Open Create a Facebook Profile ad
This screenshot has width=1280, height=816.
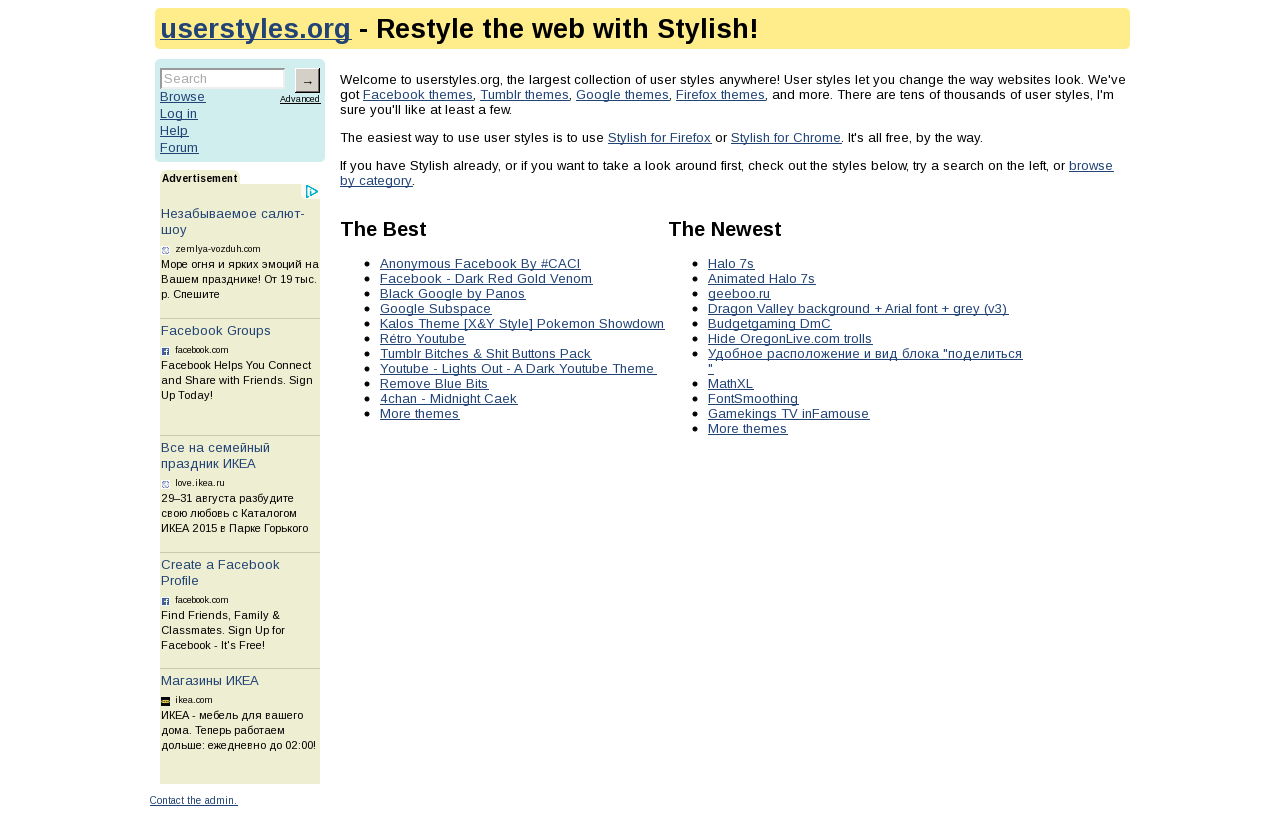click(x=220, y=573)
